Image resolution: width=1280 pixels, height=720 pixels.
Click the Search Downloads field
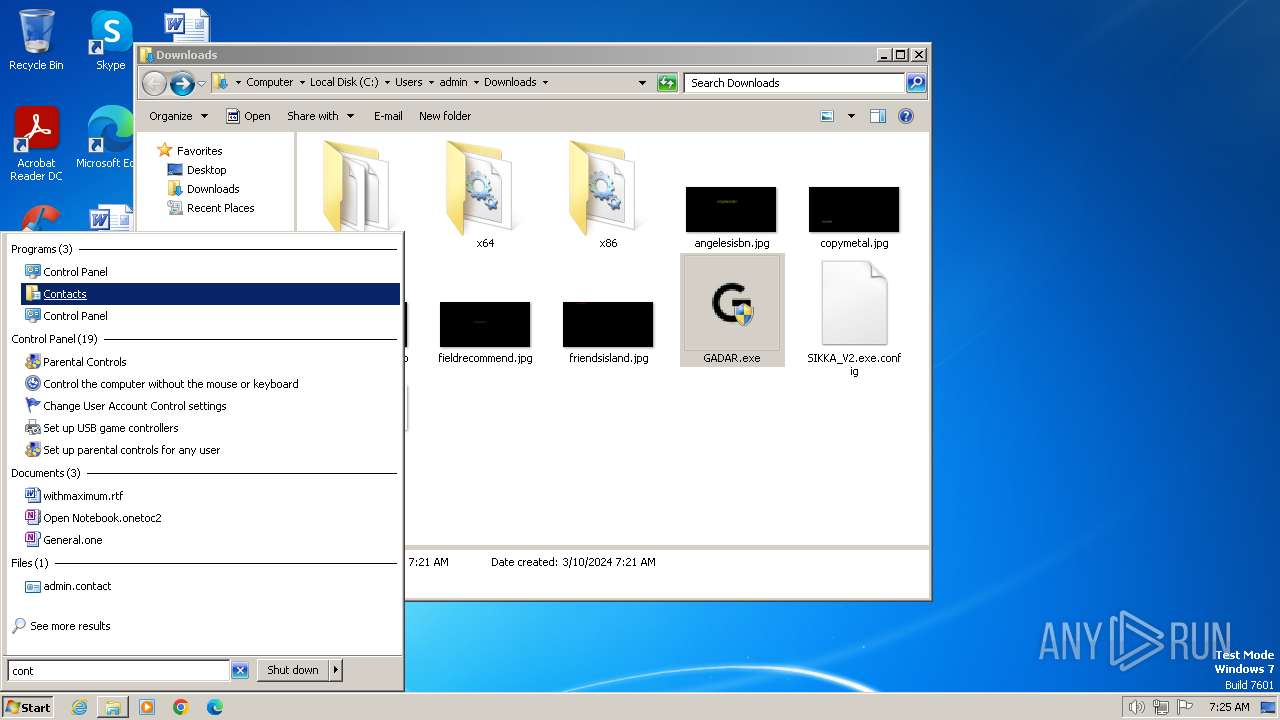(x=795, y=83)
